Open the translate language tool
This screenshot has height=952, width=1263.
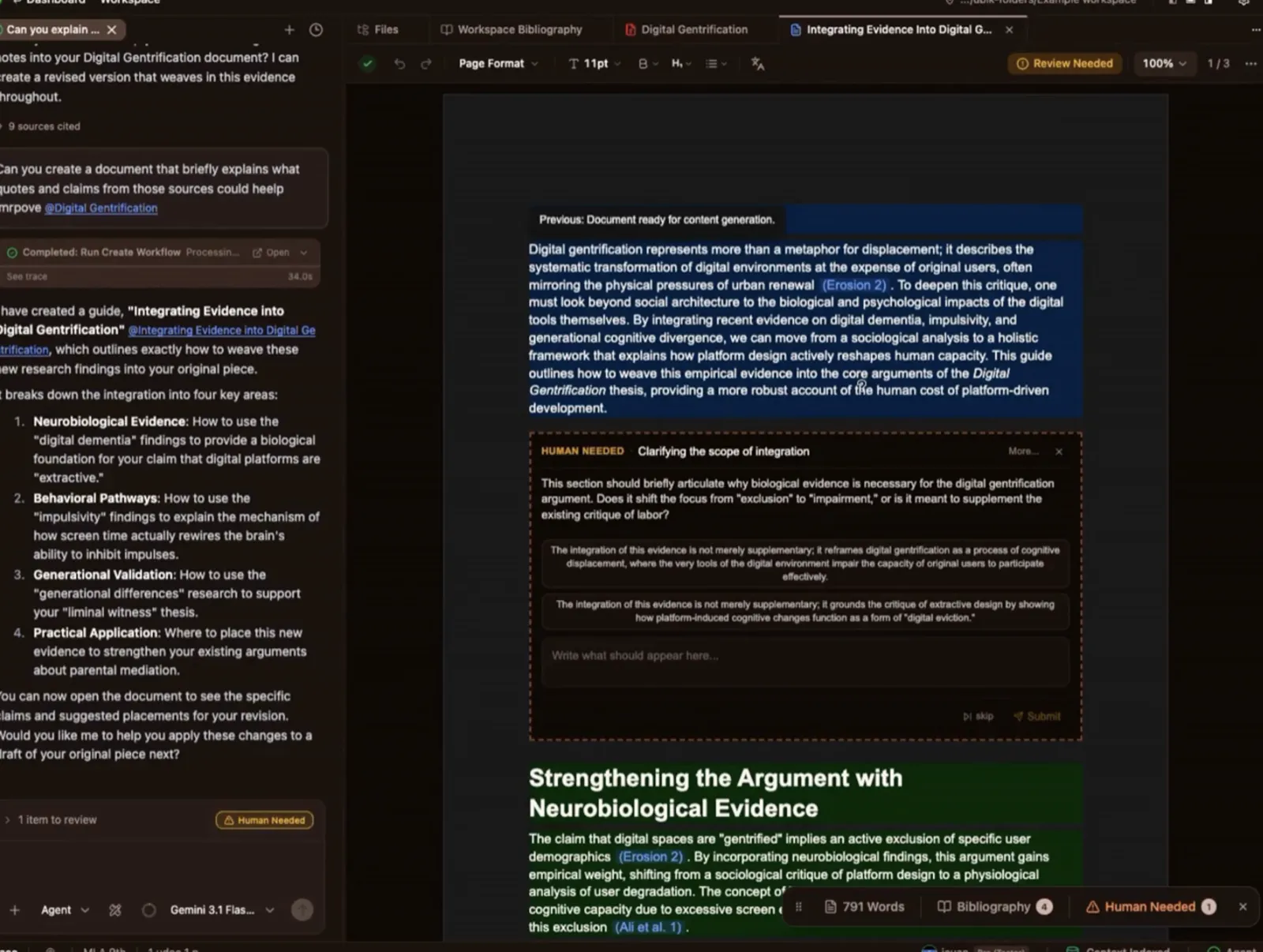[x=758, y=64]
